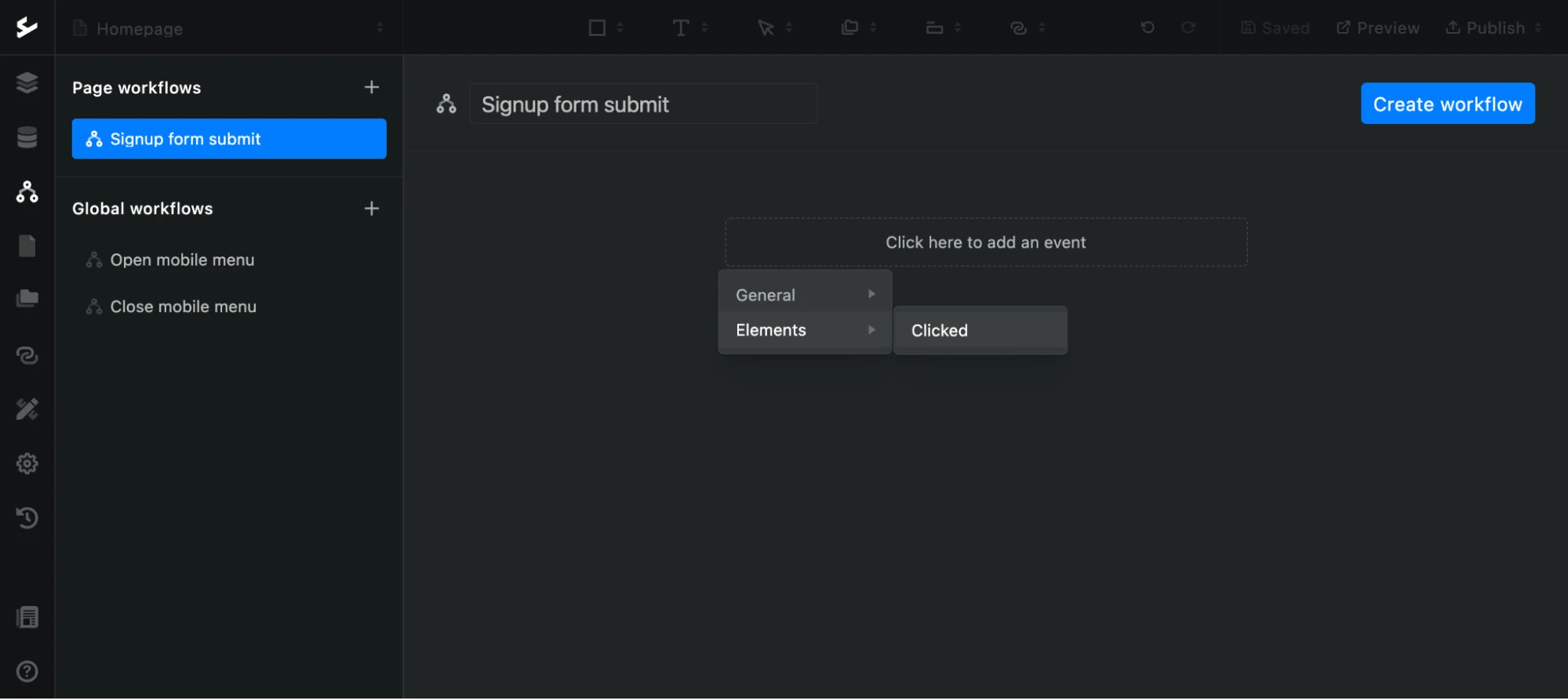Open the Text element dropdown in toolbar
The width and height of the screenshot is (1568, 700).
click(x=689, y=28)
